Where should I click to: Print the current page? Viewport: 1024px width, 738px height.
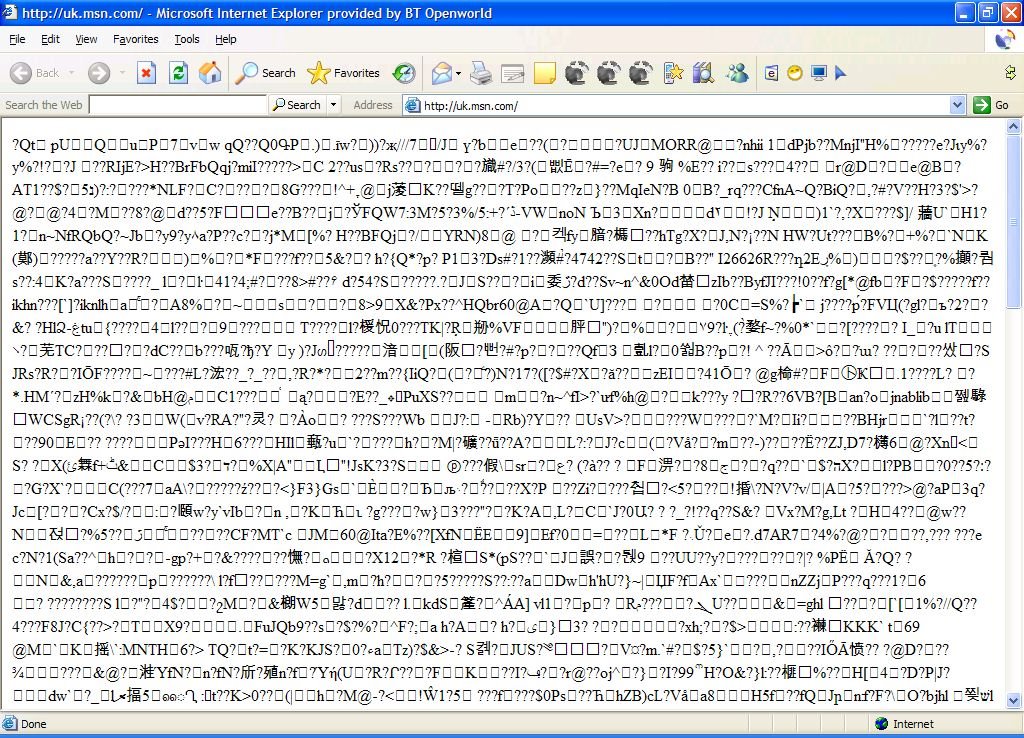(x=481, y=73)
